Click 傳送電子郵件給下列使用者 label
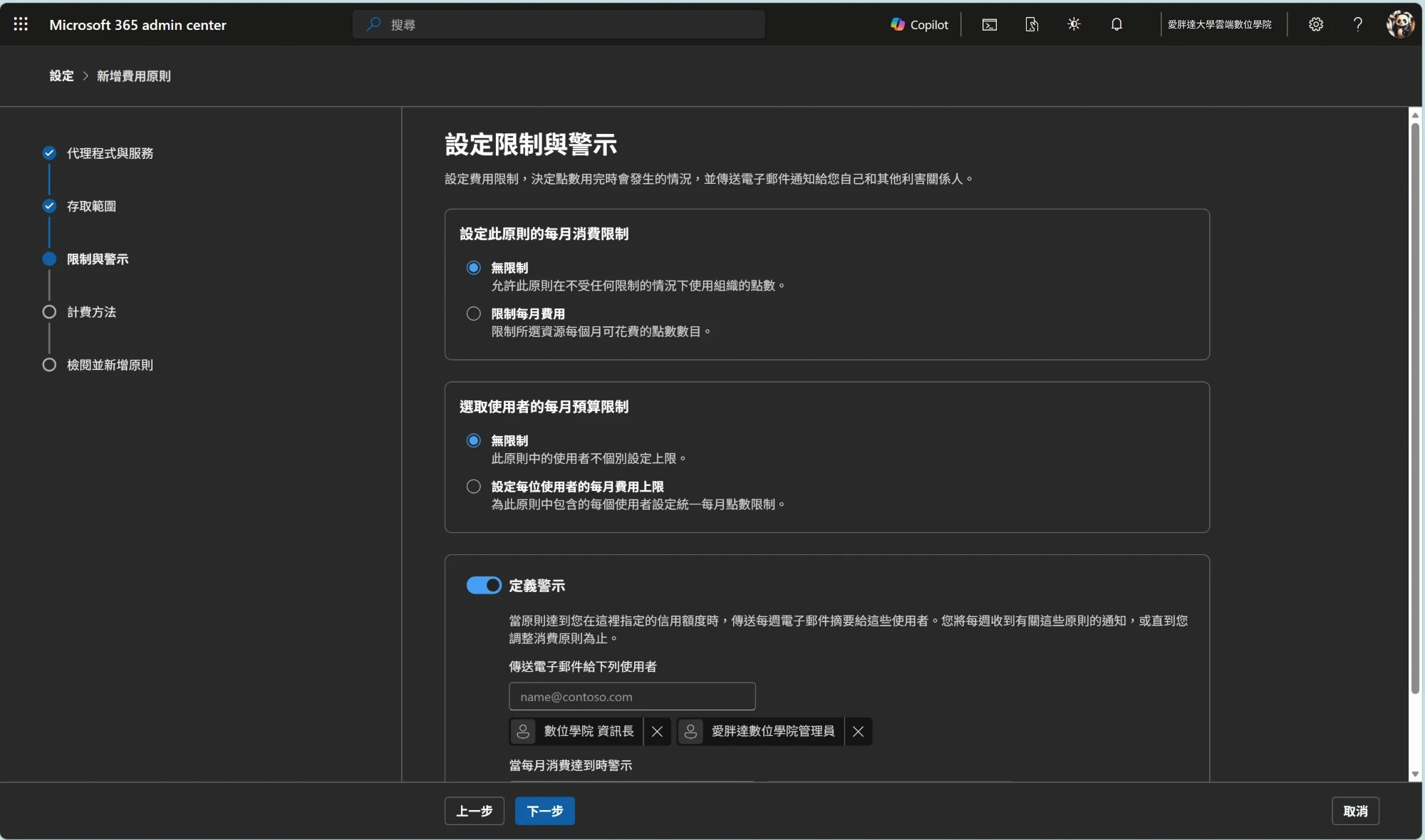The width and height of the screenshot is (1425, 840). click(x=583, y=666)
